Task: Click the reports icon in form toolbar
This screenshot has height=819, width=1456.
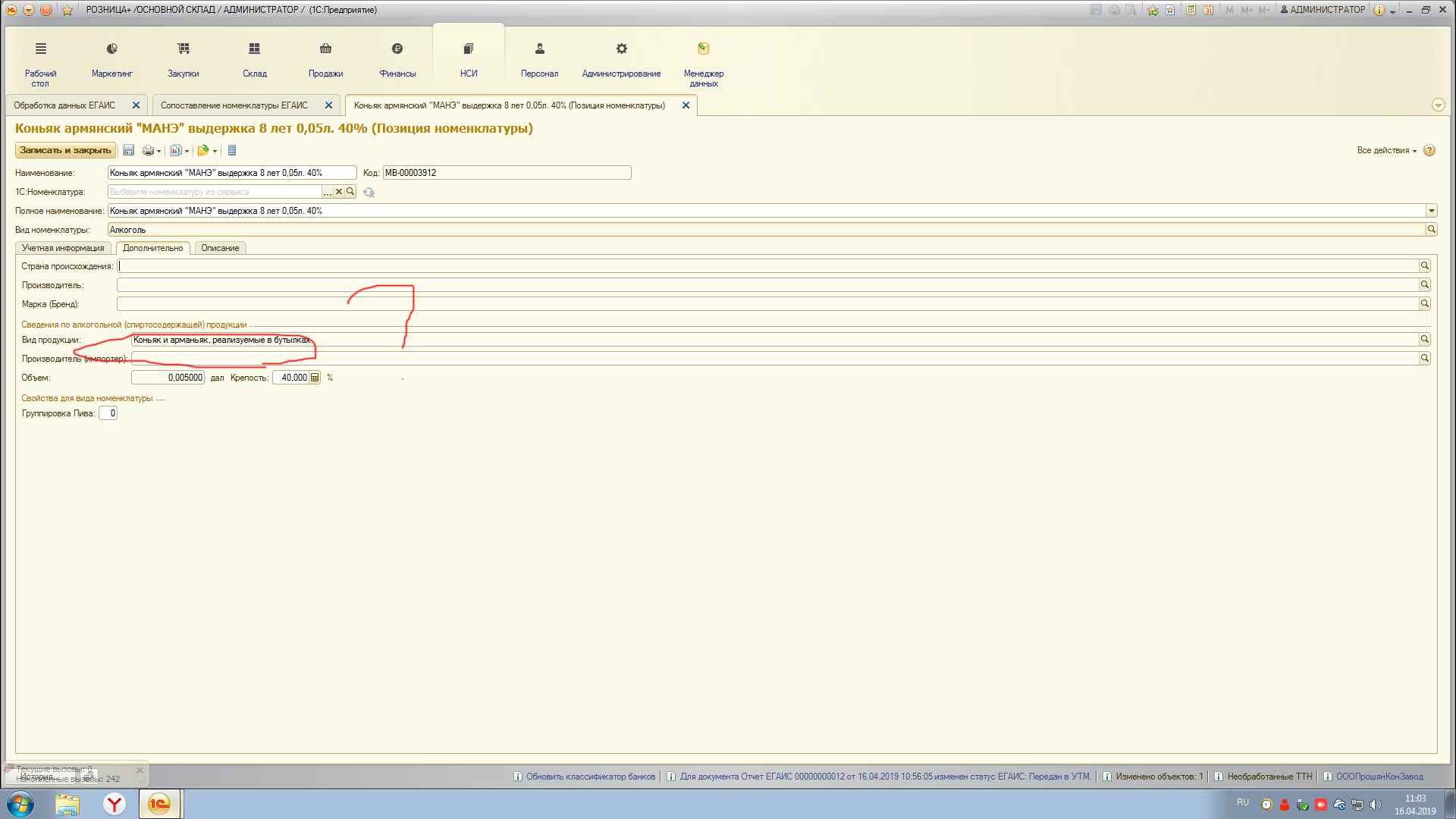Action: [x=175, y=150]
